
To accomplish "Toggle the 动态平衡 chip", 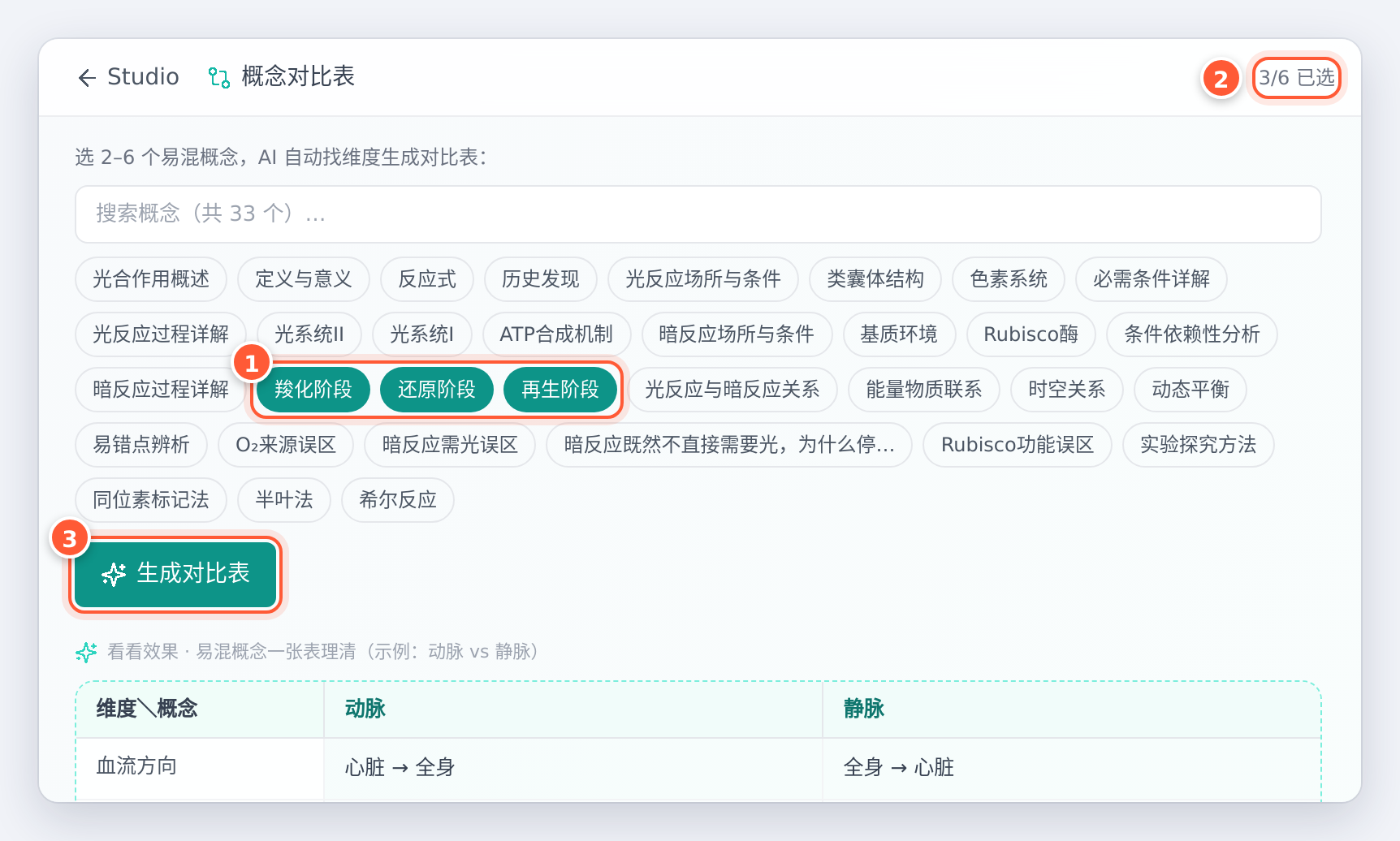I will [x=1190, y=390].
